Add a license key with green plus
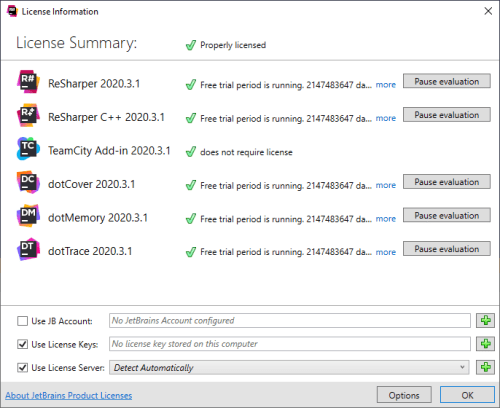The image size is (500, 408). 485,344
